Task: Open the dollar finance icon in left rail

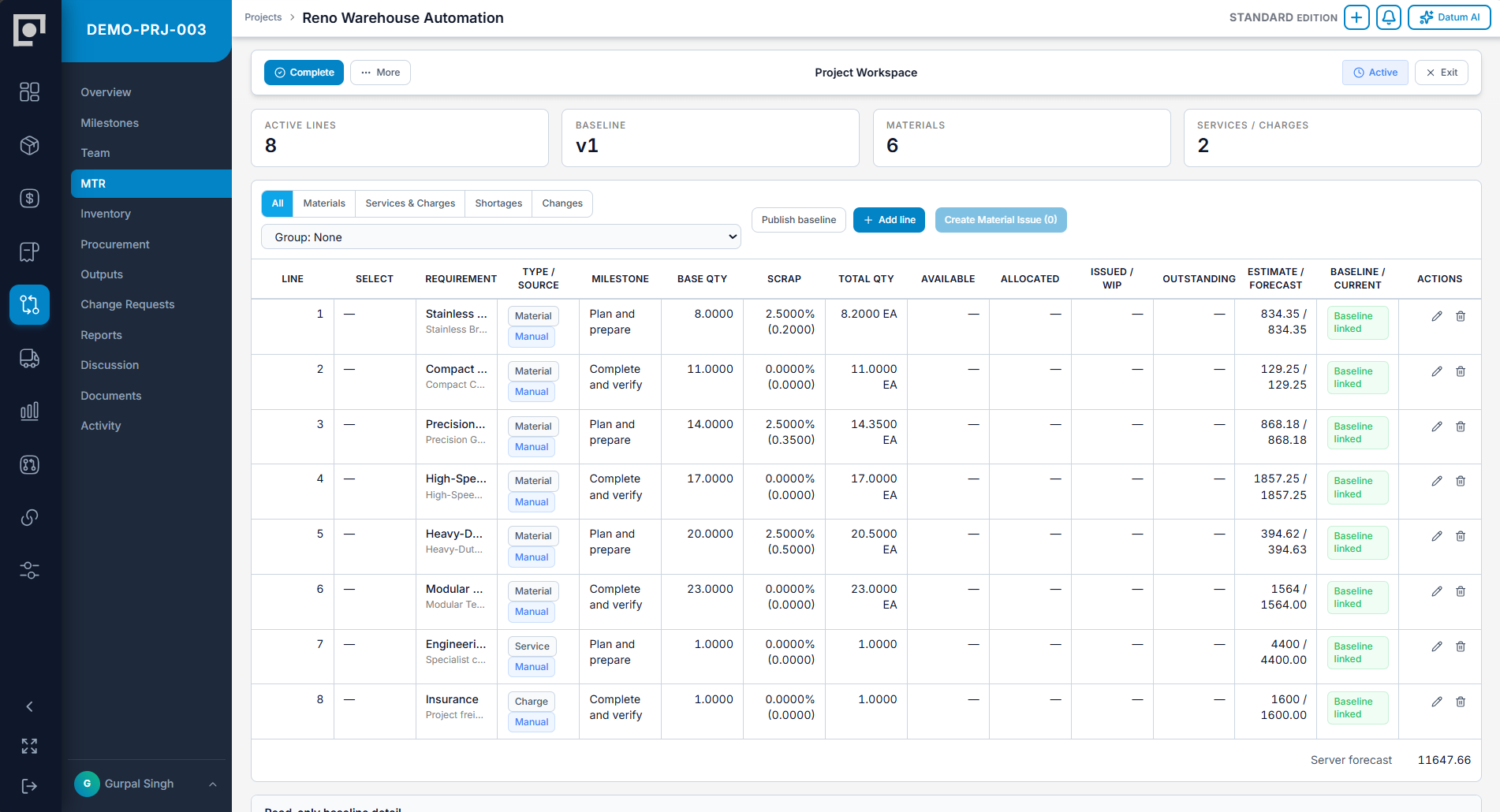Action: tap(29, 199)
